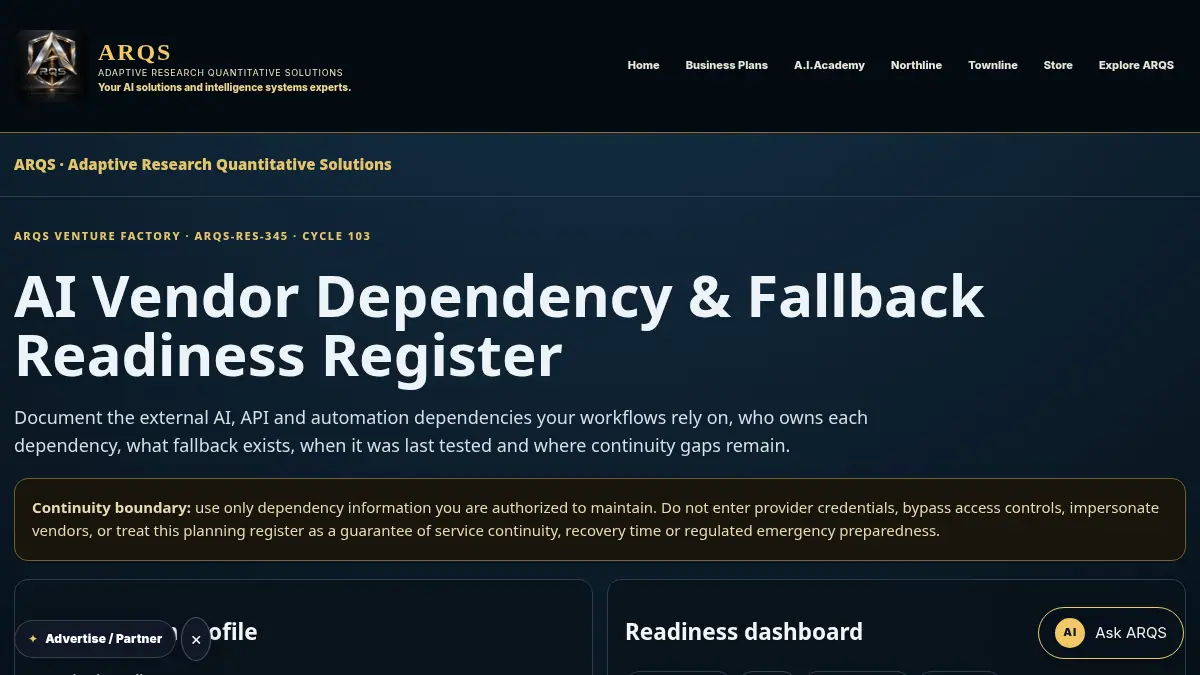The image size is (1200, 675).
Task: Click the Readiness dashboard heading
Action: pos(744,632)
